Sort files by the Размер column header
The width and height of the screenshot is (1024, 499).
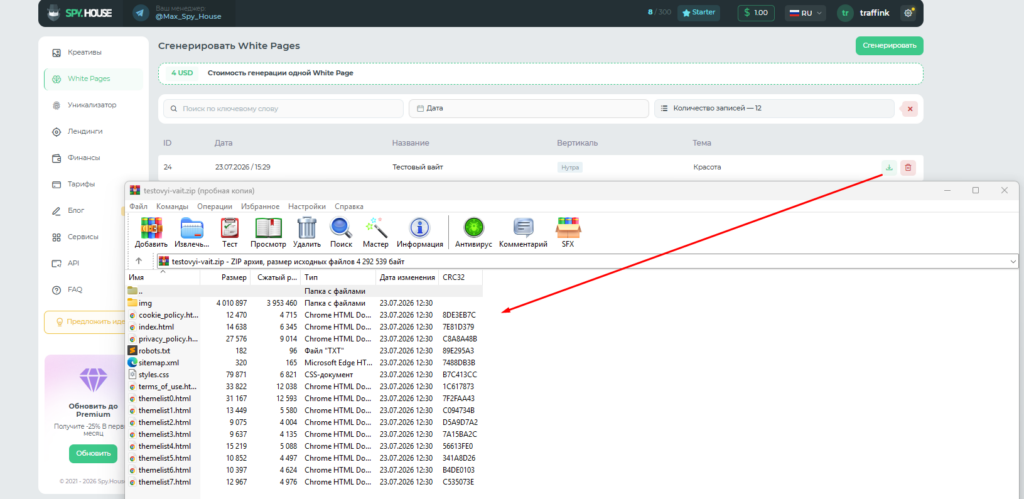click(225, 278)
